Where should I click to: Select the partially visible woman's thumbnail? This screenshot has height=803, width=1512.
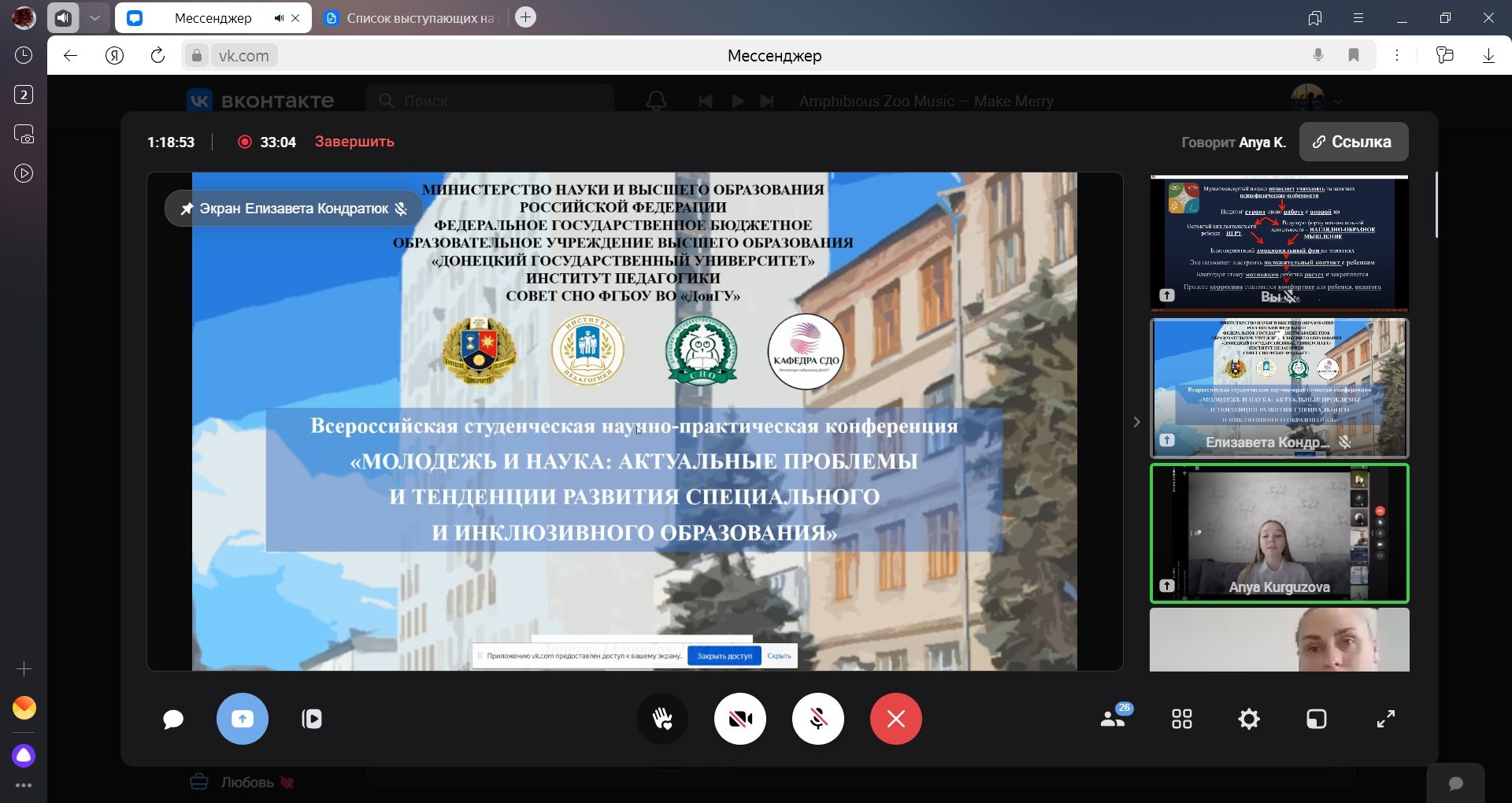tap(1280, 640)
